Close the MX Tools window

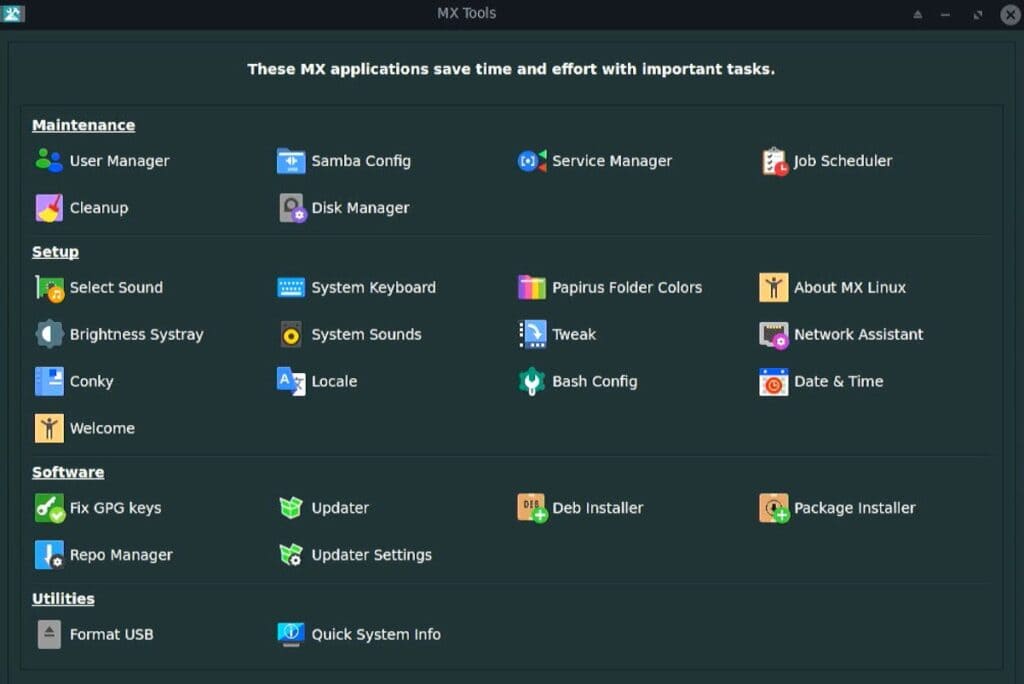coord(1010,14)
